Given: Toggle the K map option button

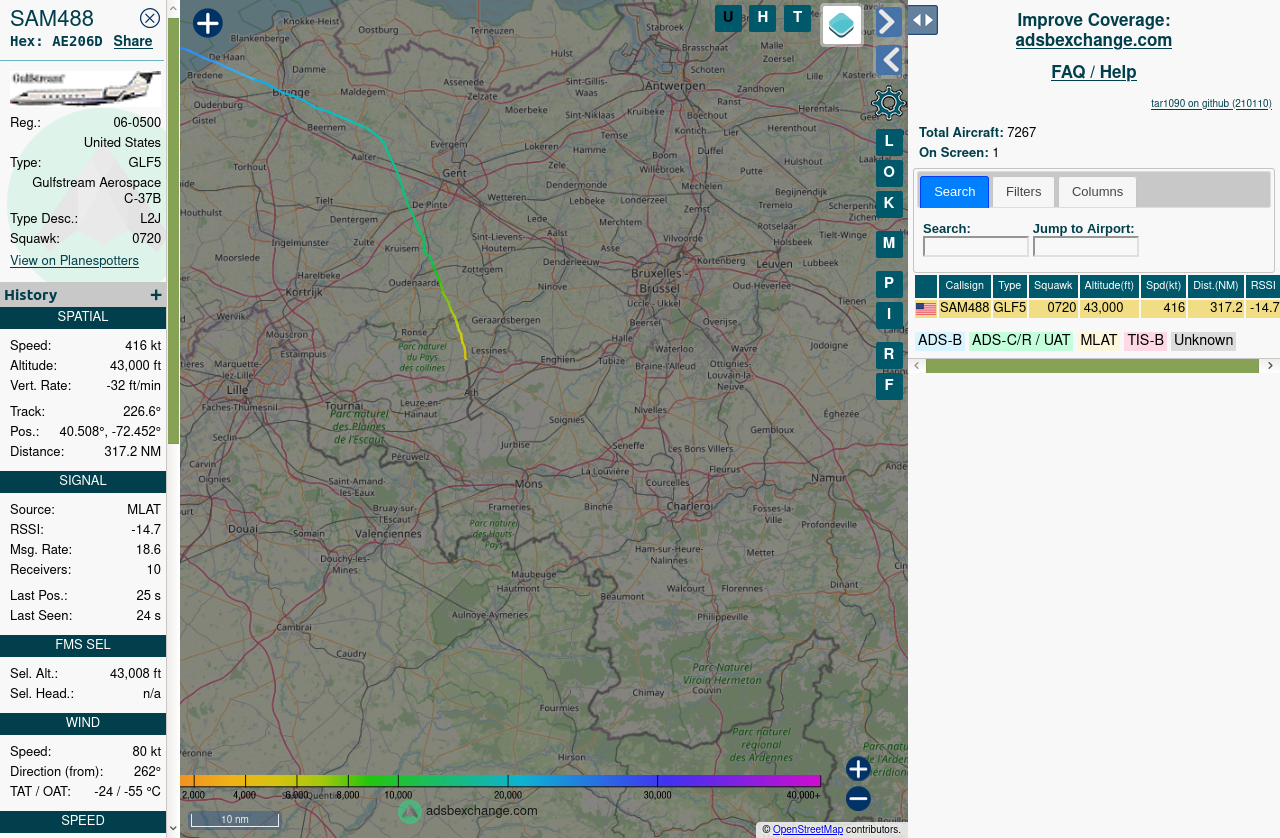Looking at the screenshot, I should (889, 204).
